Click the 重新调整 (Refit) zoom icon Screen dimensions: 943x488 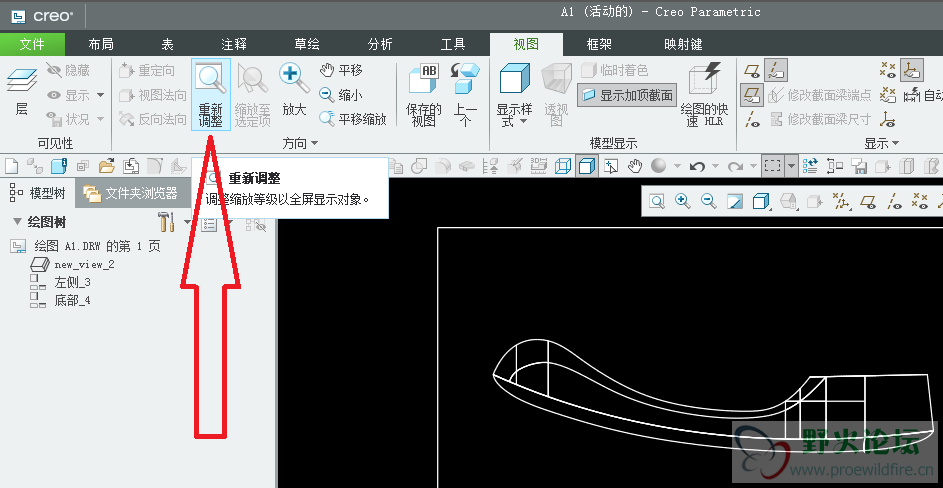(210, 94)
